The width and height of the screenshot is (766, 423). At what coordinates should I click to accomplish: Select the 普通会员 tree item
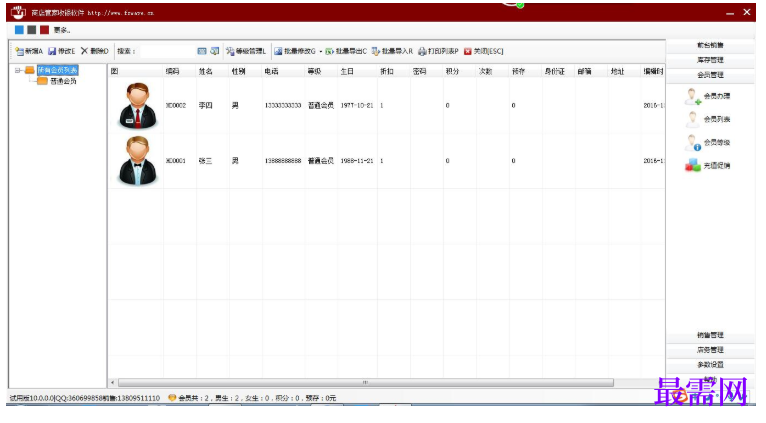(64, 81)
